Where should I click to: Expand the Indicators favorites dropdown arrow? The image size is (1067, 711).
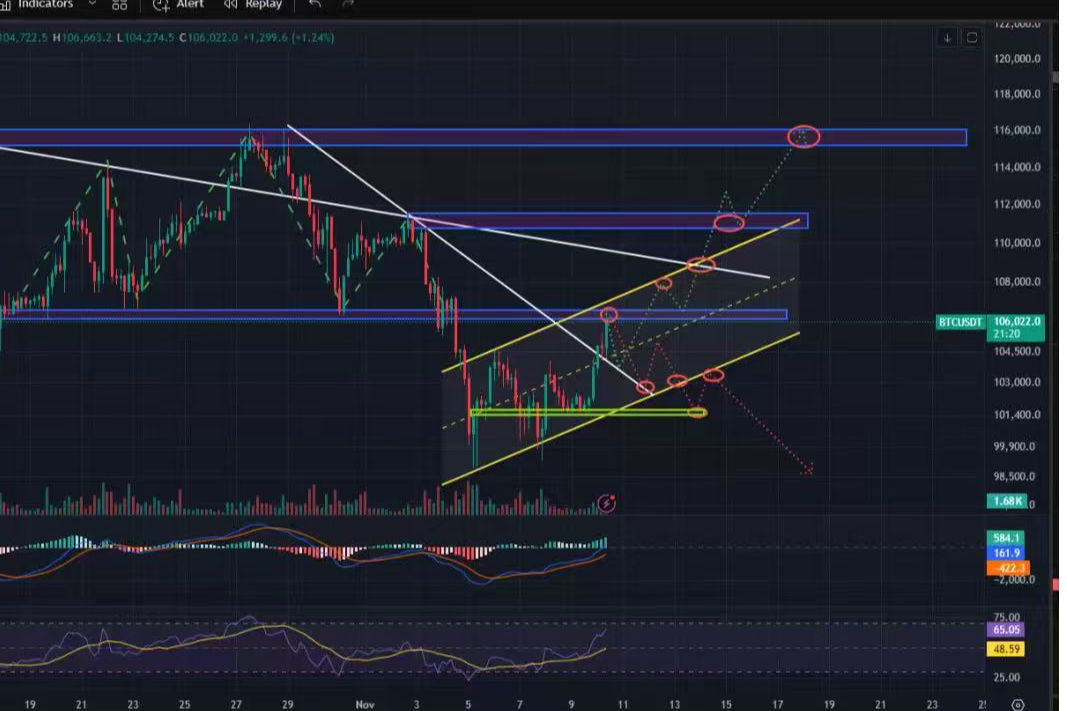(92, 4)
